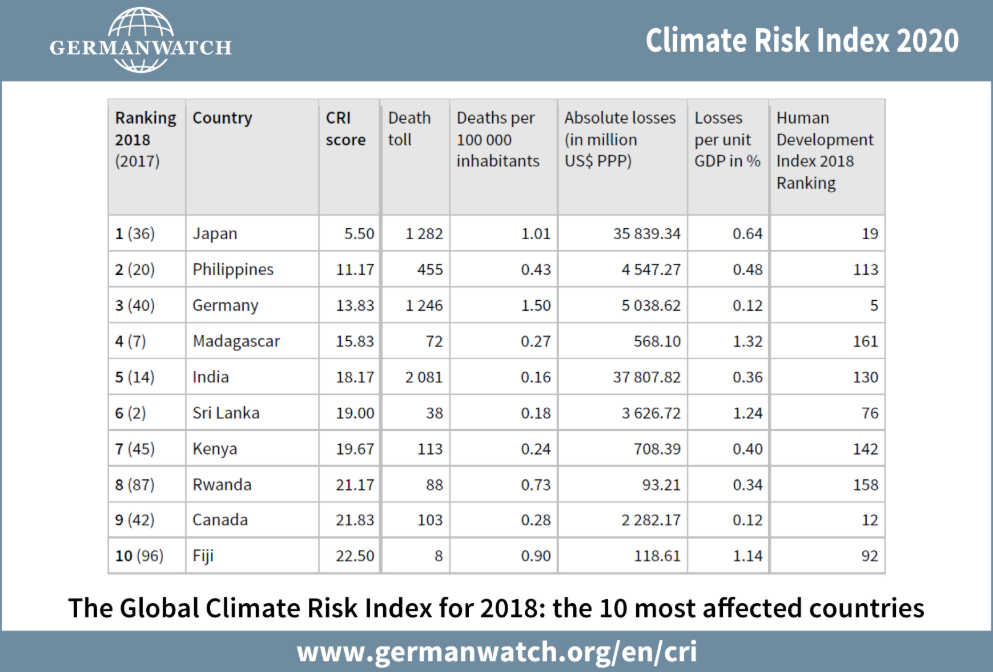Select the Madagascar country cell
This screenshot has height=672, width=993.
236,341
